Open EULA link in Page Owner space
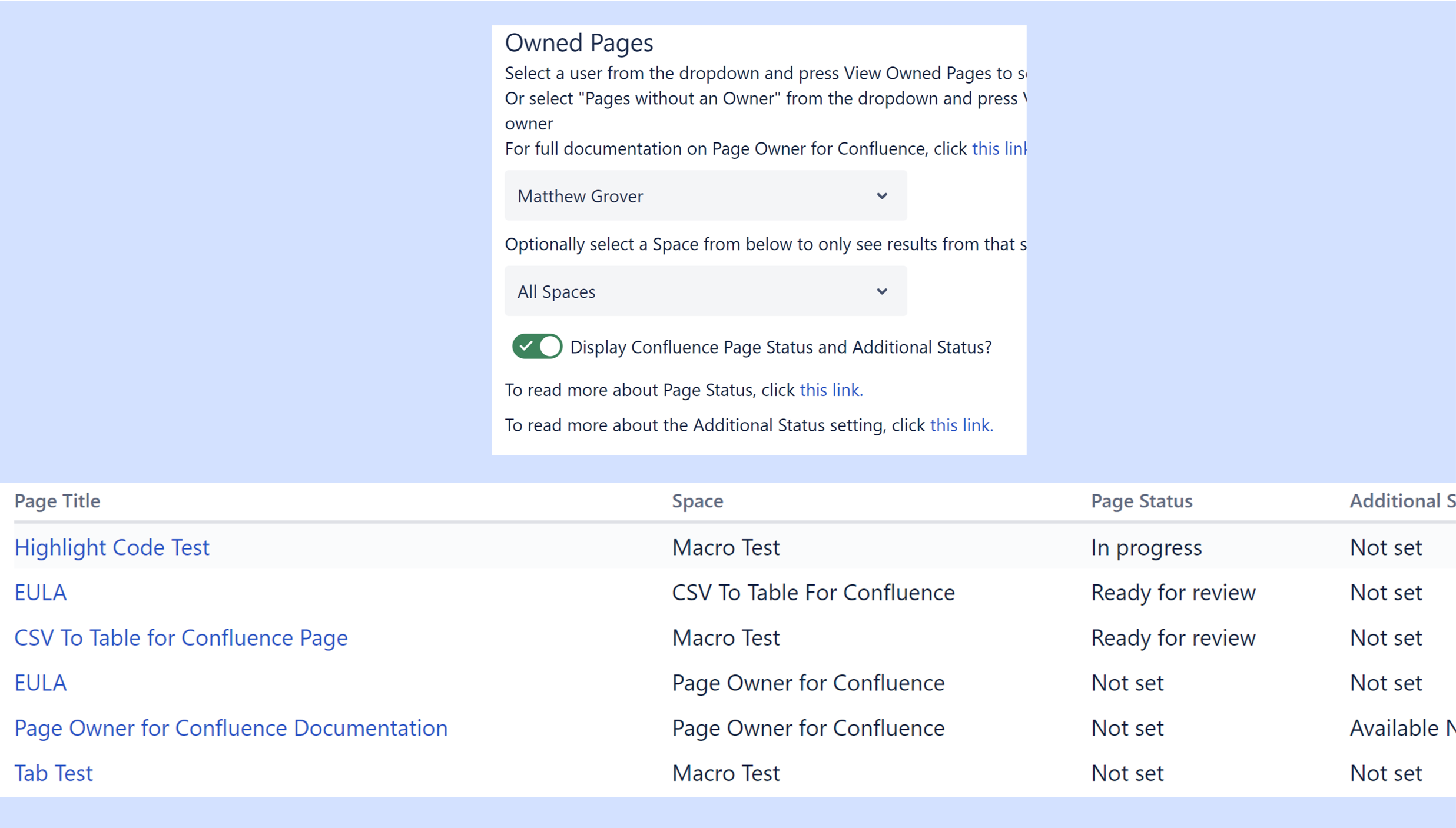 click(x=40, y=683)
